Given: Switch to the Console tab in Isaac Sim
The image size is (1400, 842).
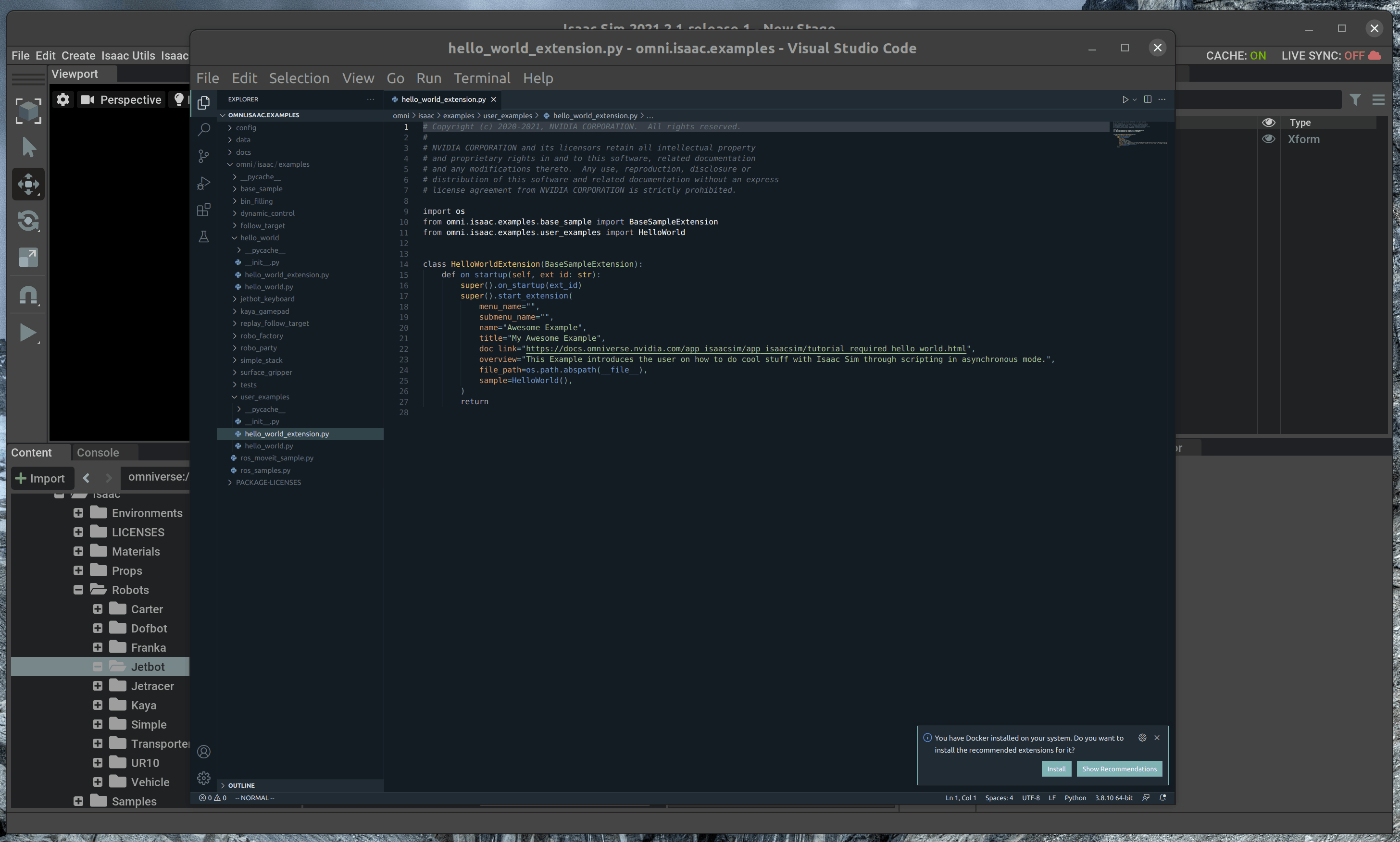Looking at the screenshot, I should pyautogui.click(x=98, y=453).
